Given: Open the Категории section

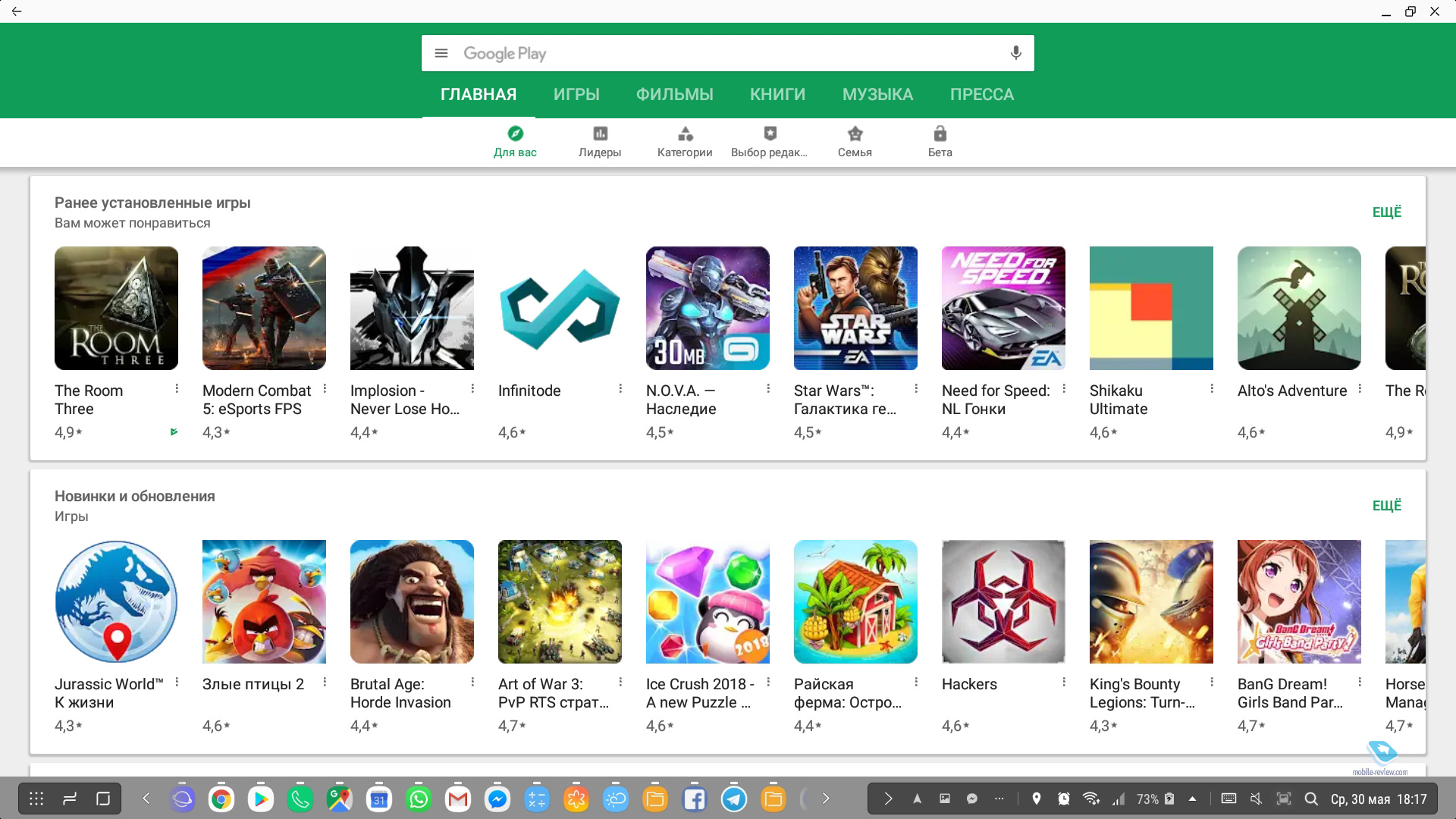Looking at the screenshot, I should pyautogui.click(x=685, y=142).
